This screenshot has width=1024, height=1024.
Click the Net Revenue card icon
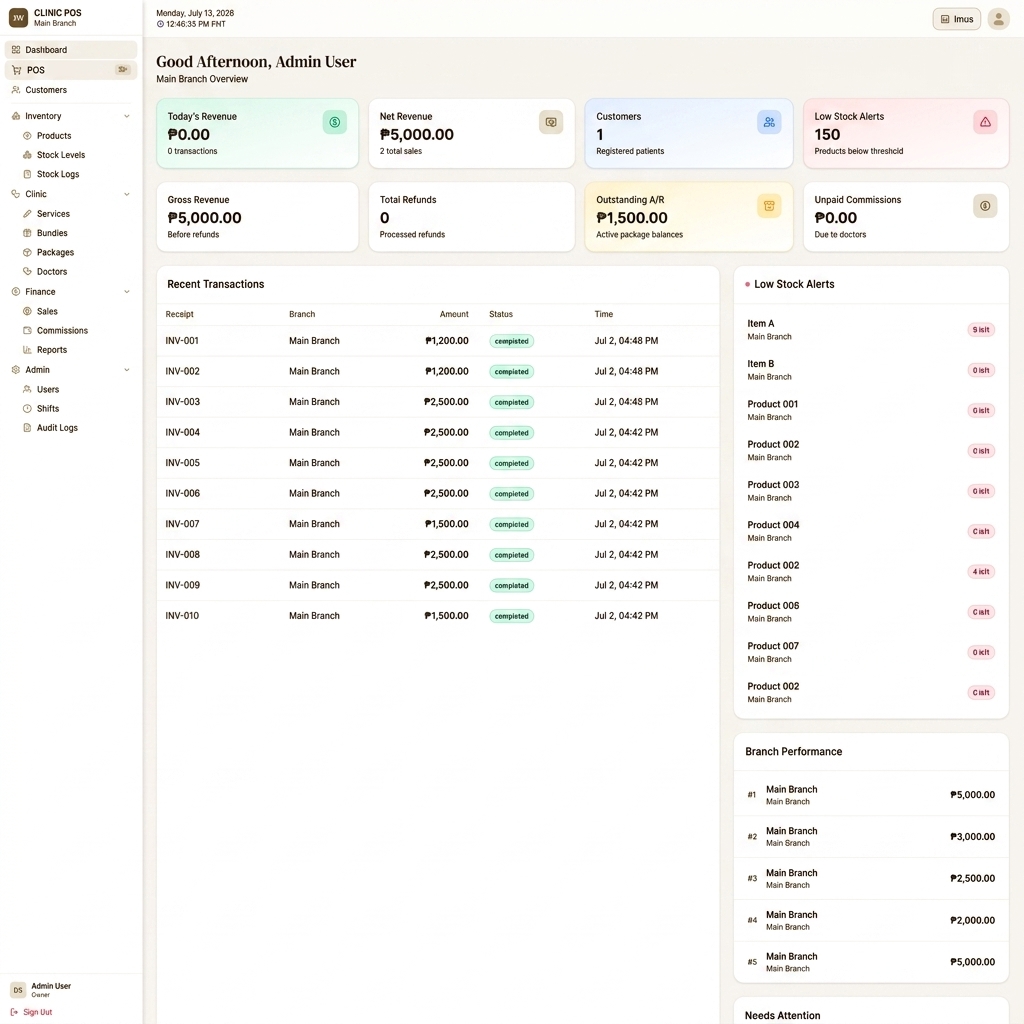tap(551, 122)
